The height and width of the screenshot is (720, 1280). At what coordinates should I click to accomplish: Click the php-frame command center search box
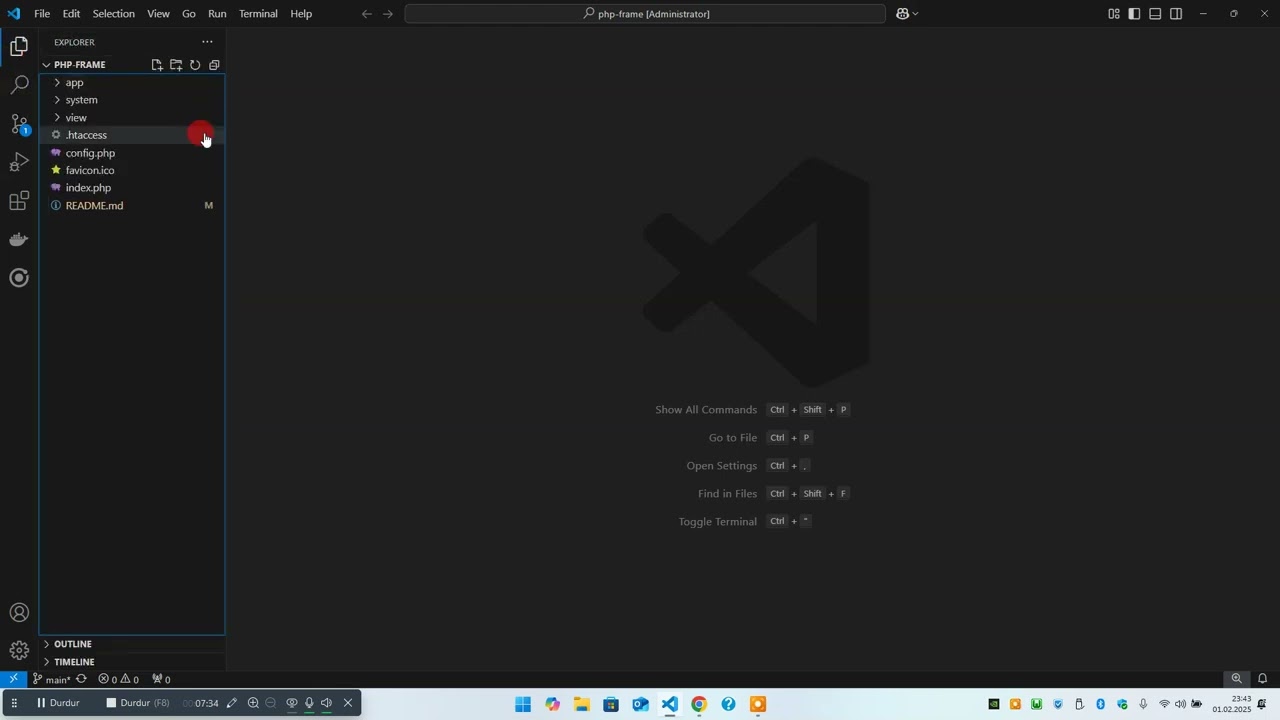click(645, 14)
